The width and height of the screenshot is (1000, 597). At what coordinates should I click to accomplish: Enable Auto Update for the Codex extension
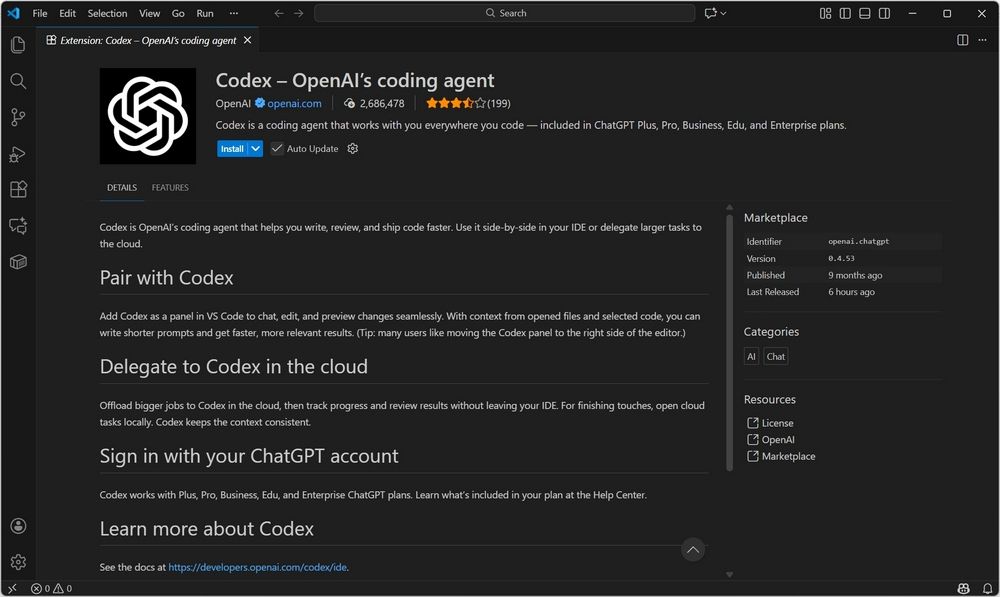pyautogui.click(x=276, y=148)
